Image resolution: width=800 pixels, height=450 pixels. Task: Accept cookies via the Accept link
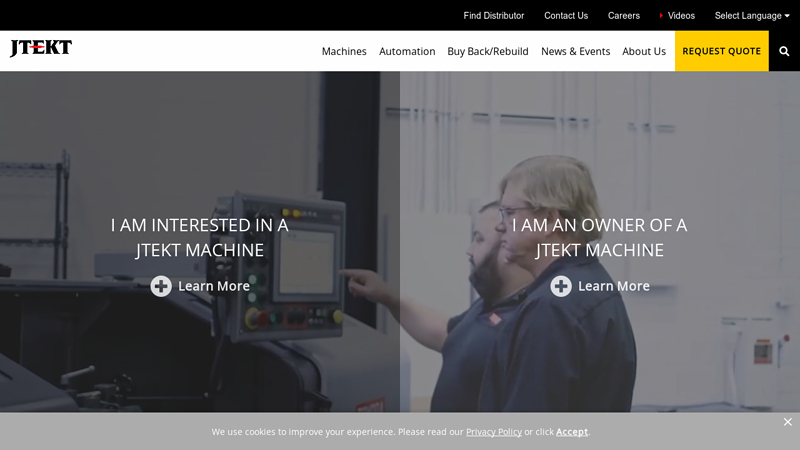(572, 432)
